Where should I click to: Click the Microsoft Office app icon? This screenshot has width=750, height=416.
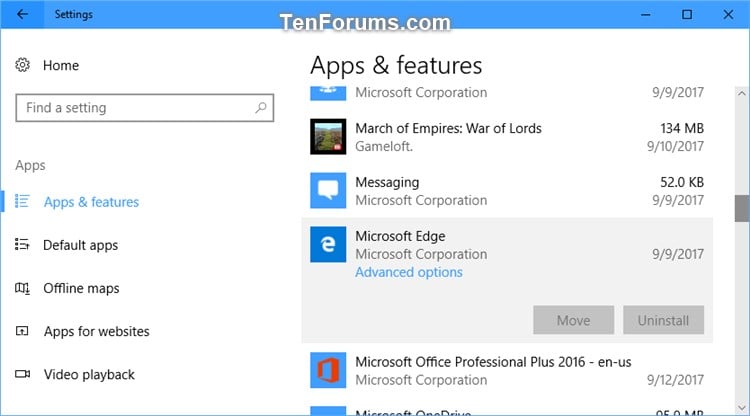tap(328, 370)
